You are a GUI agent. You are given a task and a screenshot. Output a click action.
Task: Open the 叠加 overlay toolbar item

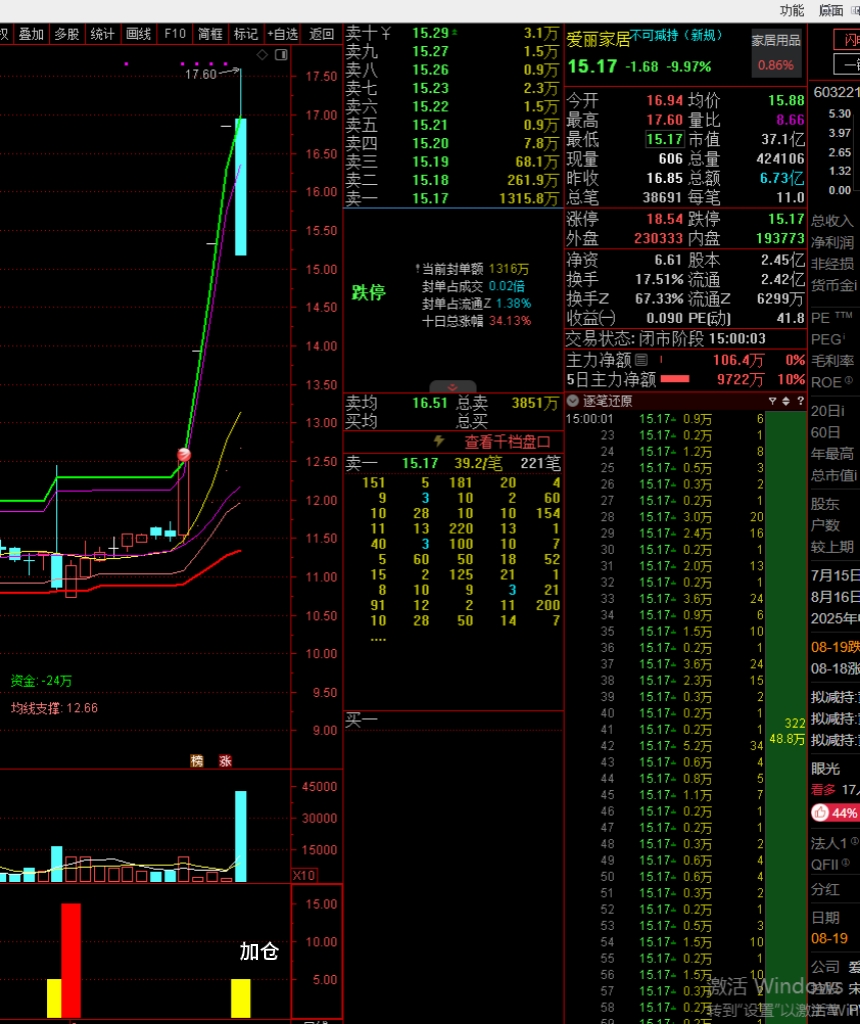[31, 34]
